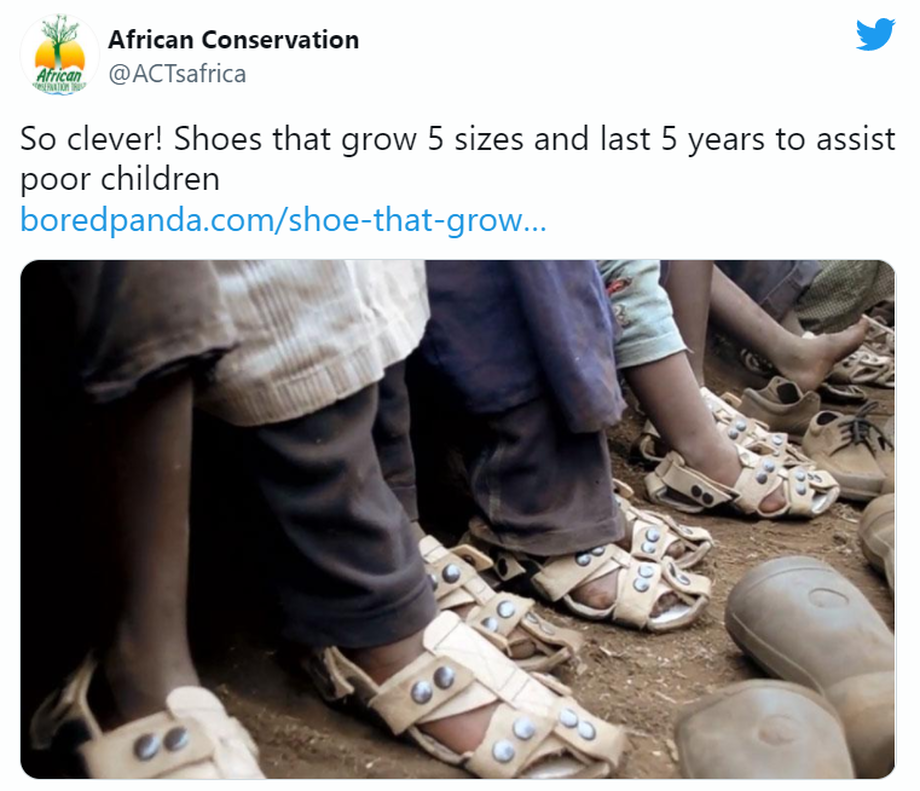Open the @ACTsafrica handle
Screen dimensions: 920x791
(178, 74)
